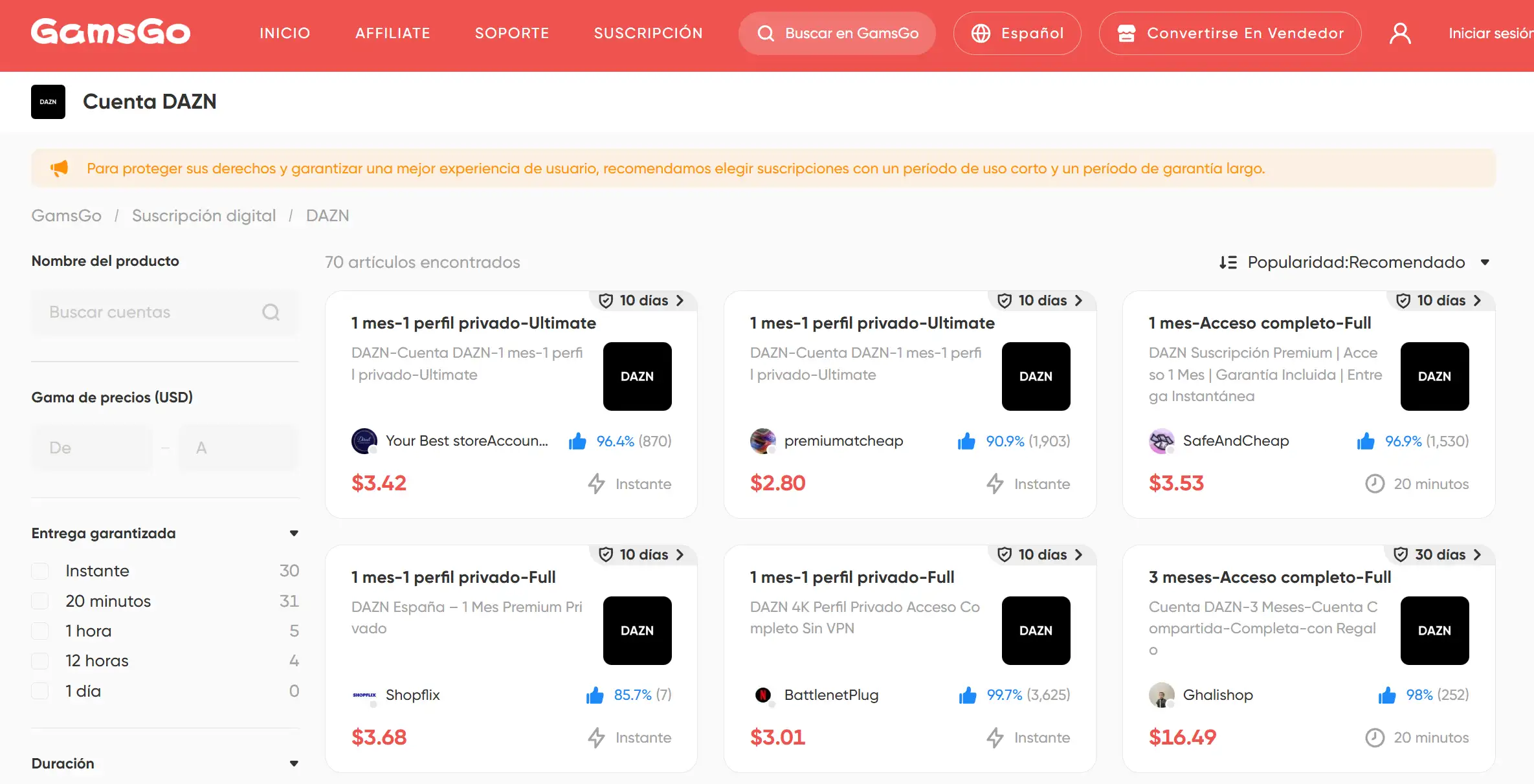Open the Español language selector
This screenshot has height=784, width=1534.
point(1017,33)
